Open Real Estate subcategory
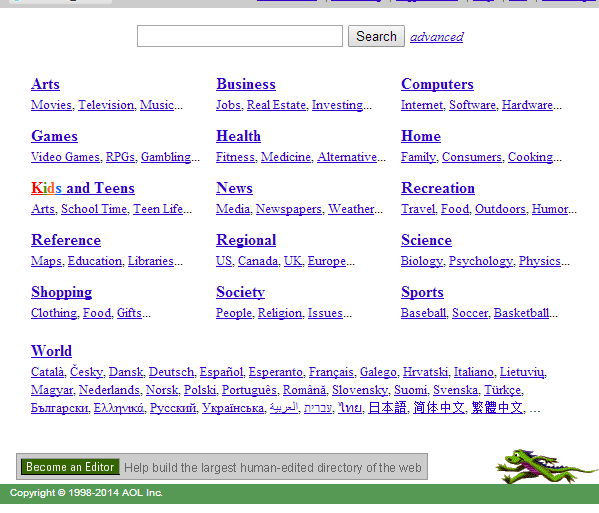The height and width of the screenshot is (513, 599). [277, 105]
